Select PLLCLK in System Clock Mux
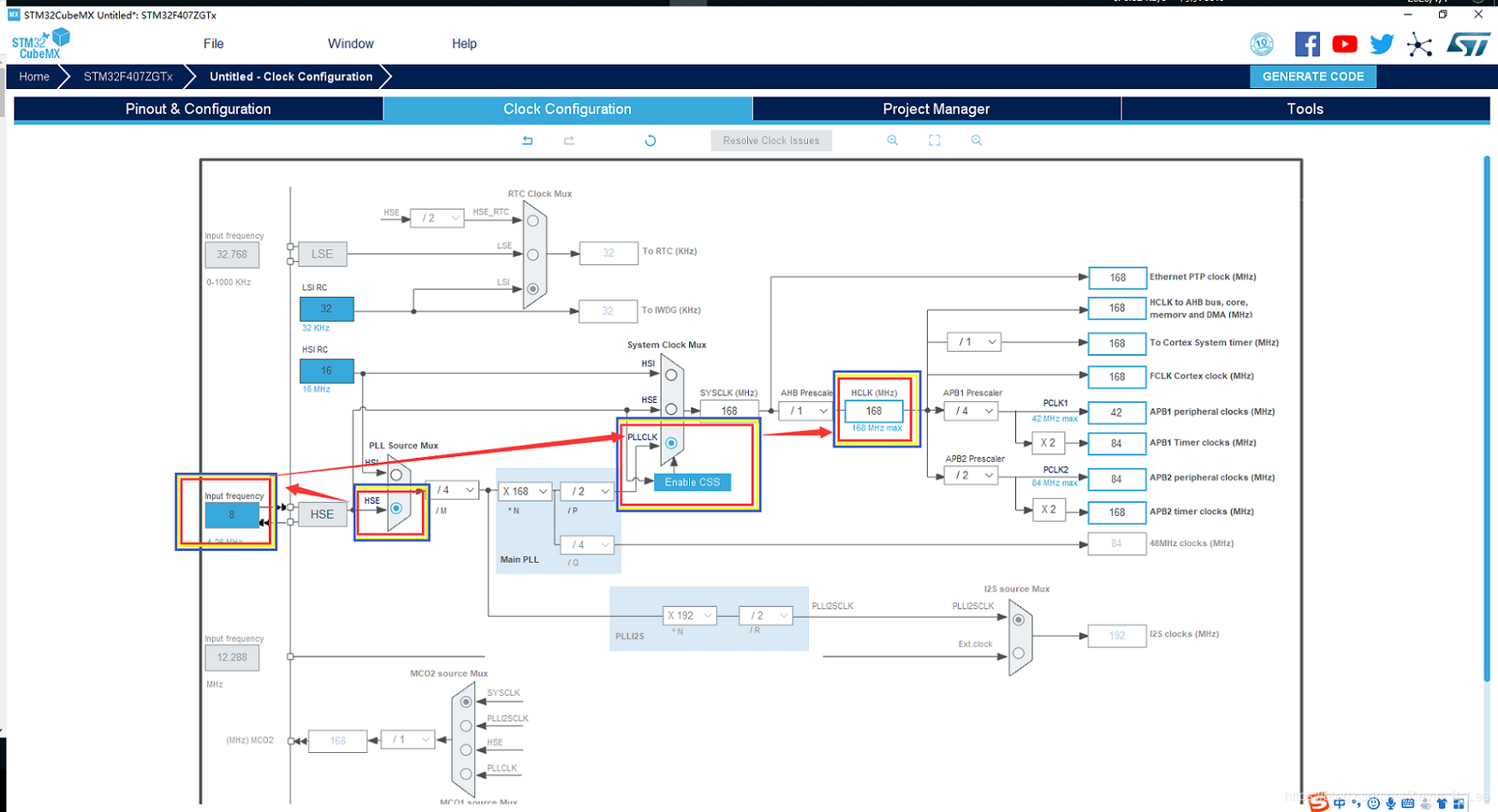Screen dimensions: 1498x812 point(671,443)
